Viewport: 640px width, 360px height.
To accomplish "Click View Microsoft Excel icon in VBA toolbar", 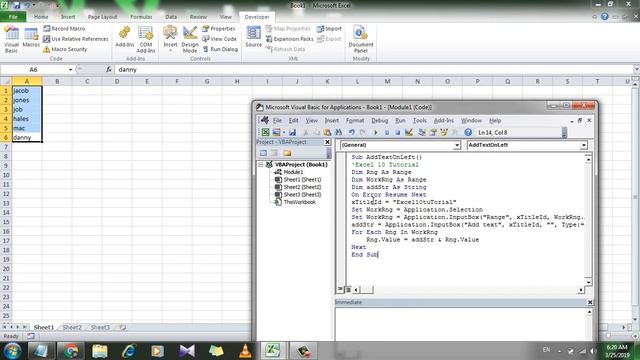I will 265,132.
